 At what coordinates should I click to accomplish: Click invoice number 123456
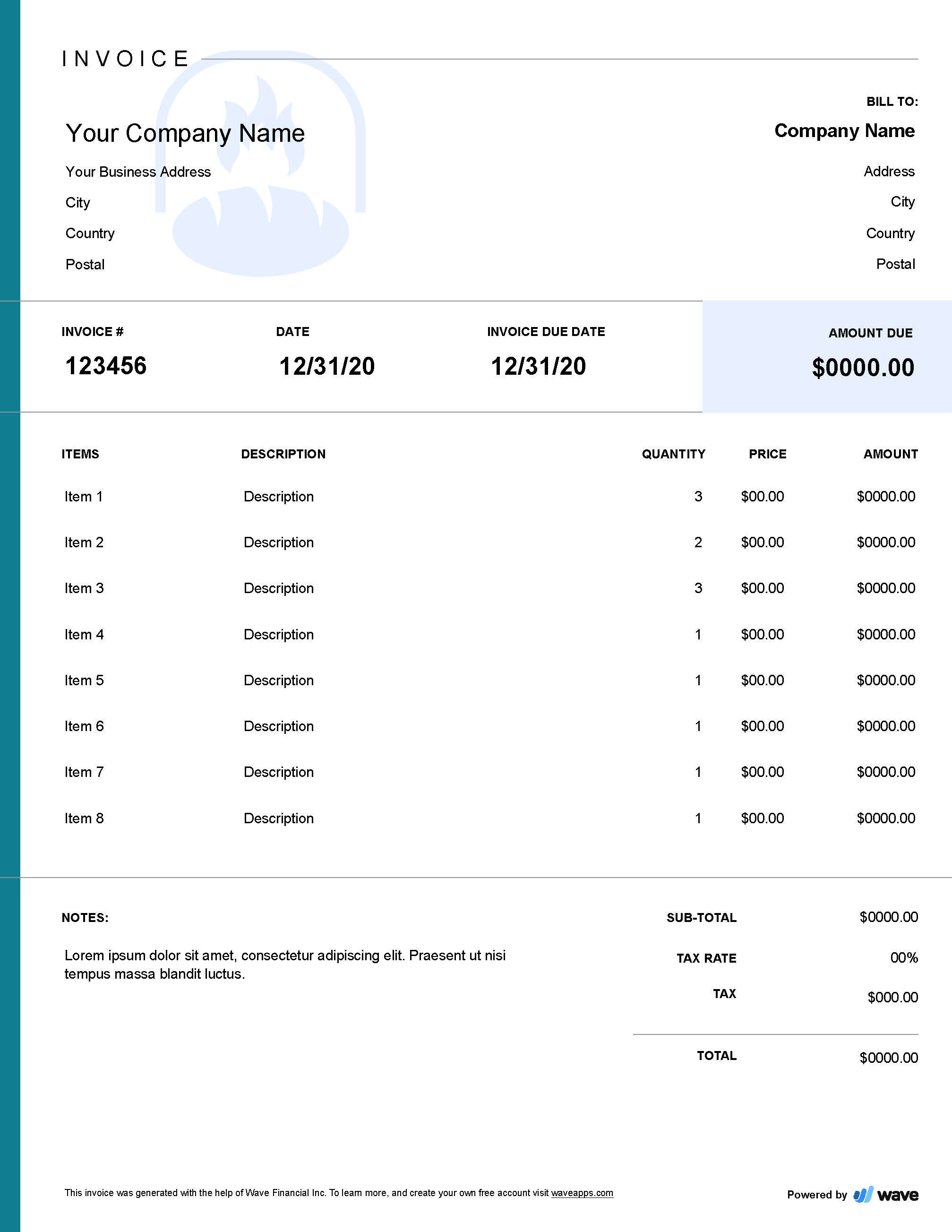click(106, 366)
